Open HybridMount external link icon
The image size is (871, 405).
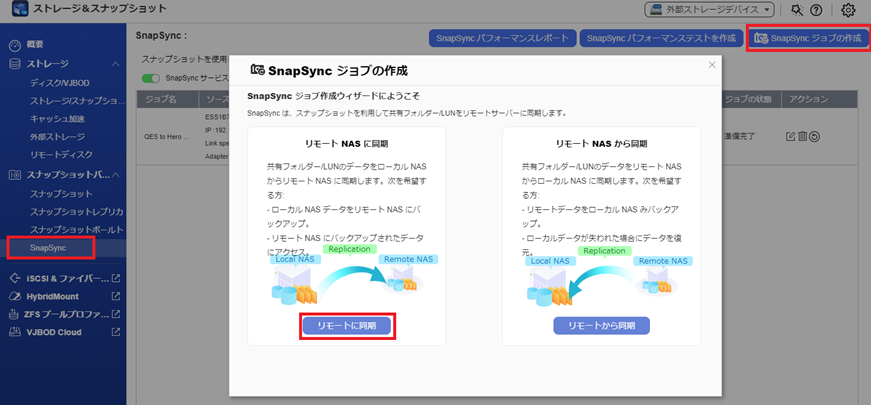pos(116,297)
